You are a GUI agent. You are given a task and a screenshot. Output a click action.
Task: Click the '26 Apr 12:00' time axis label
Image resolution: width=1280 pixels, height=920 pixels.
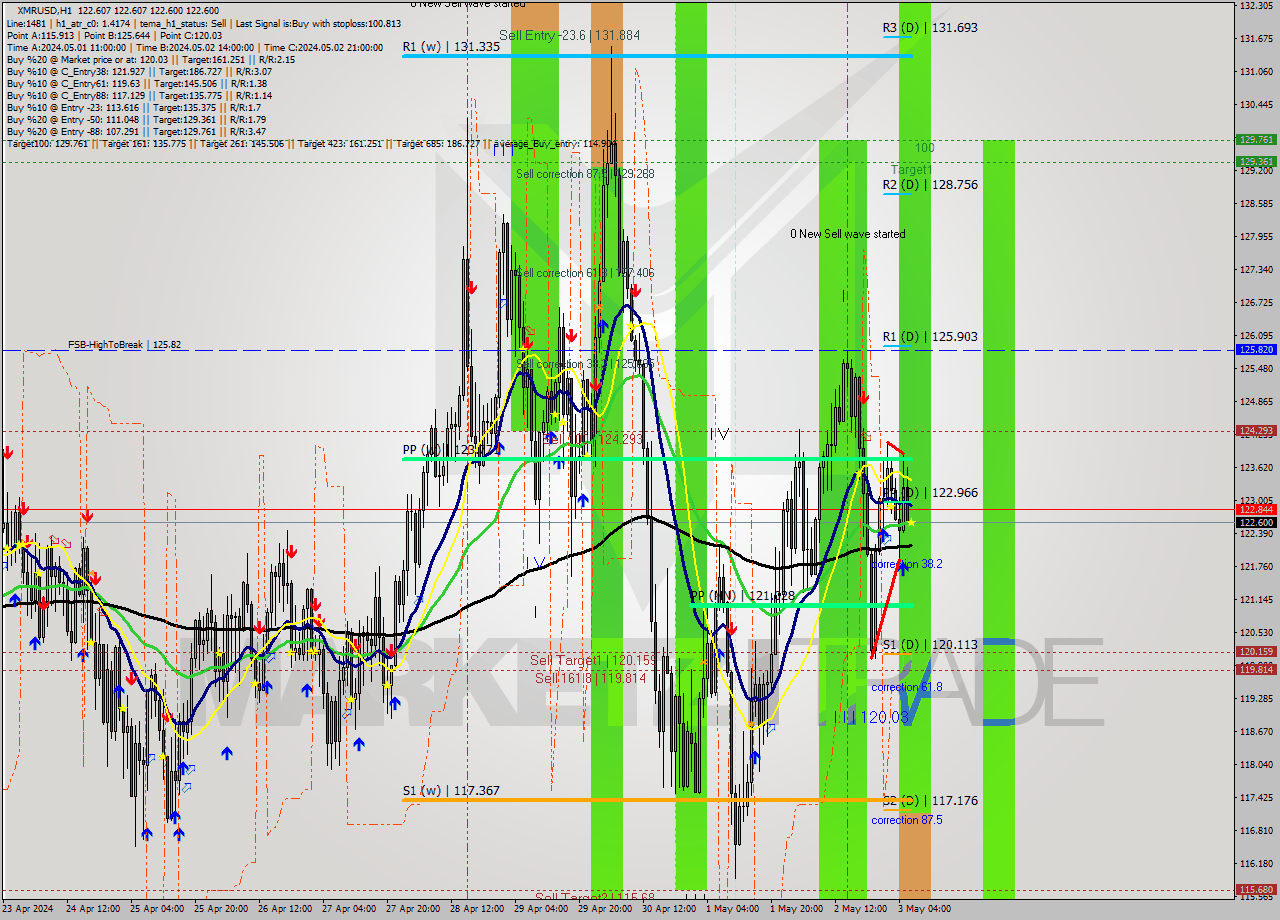[285, 909]
